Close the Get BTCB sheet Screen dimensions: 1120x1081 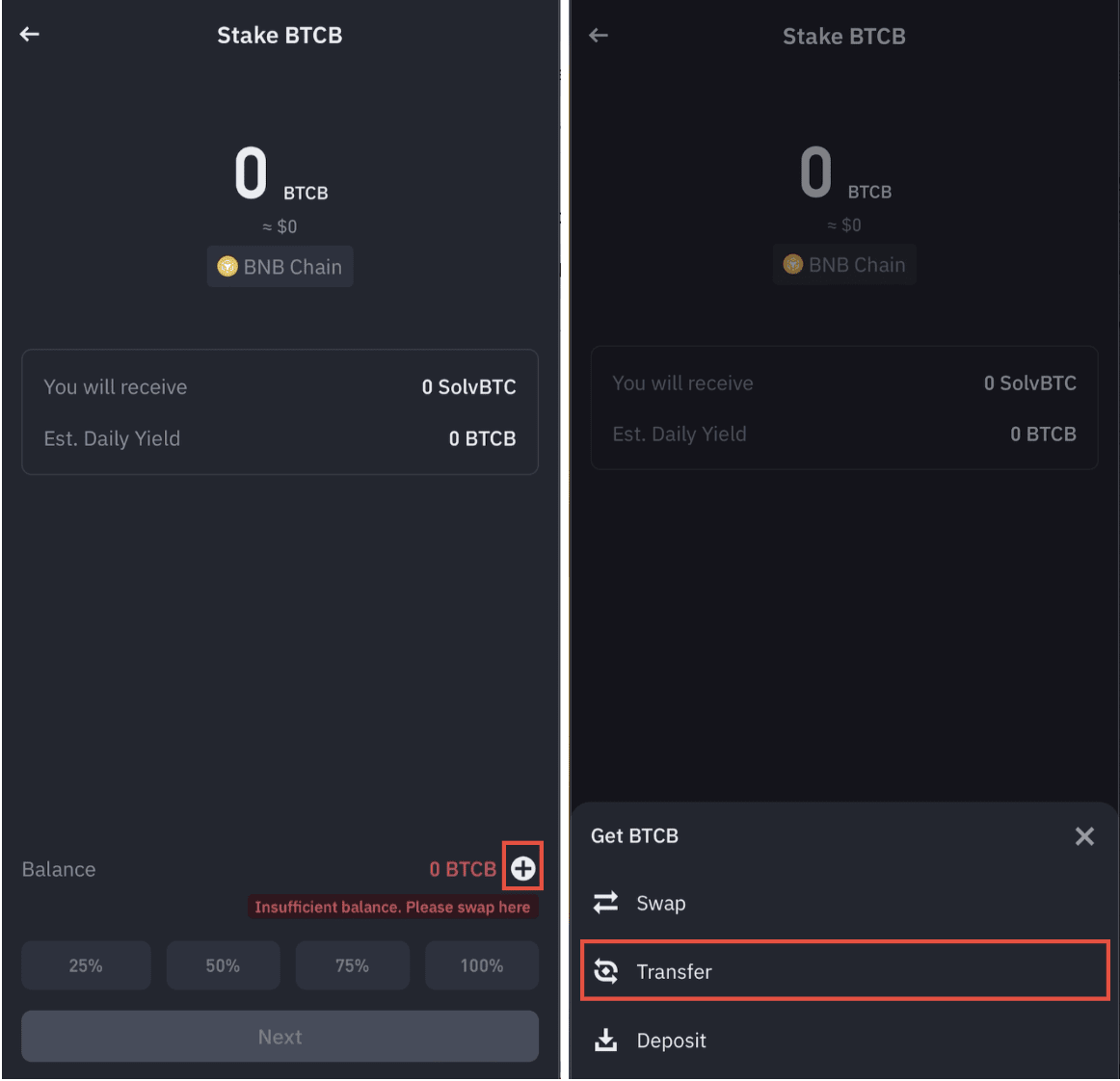tap(1084, 835)
